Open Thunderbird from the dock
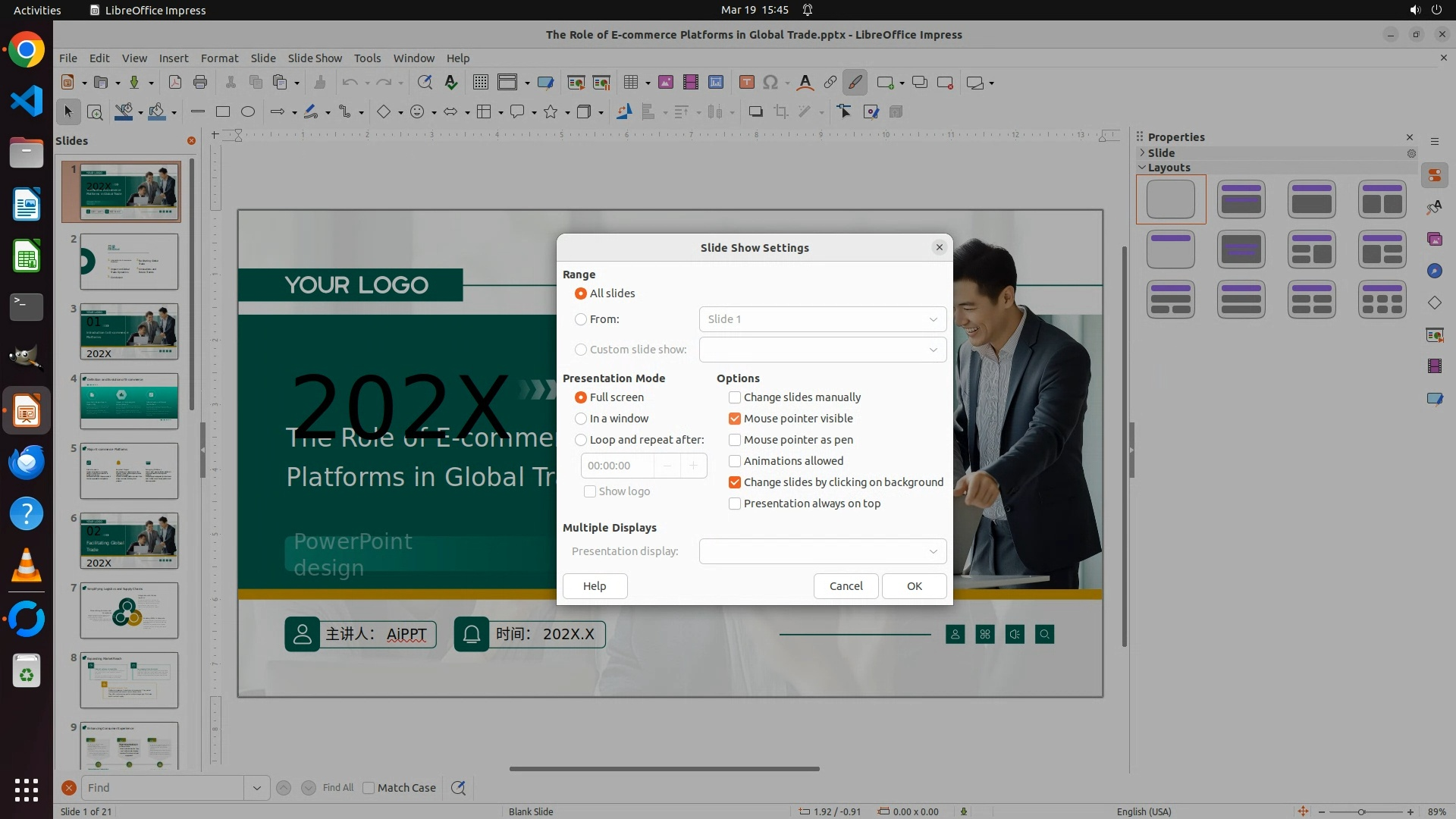 click(x=27, y=463)
